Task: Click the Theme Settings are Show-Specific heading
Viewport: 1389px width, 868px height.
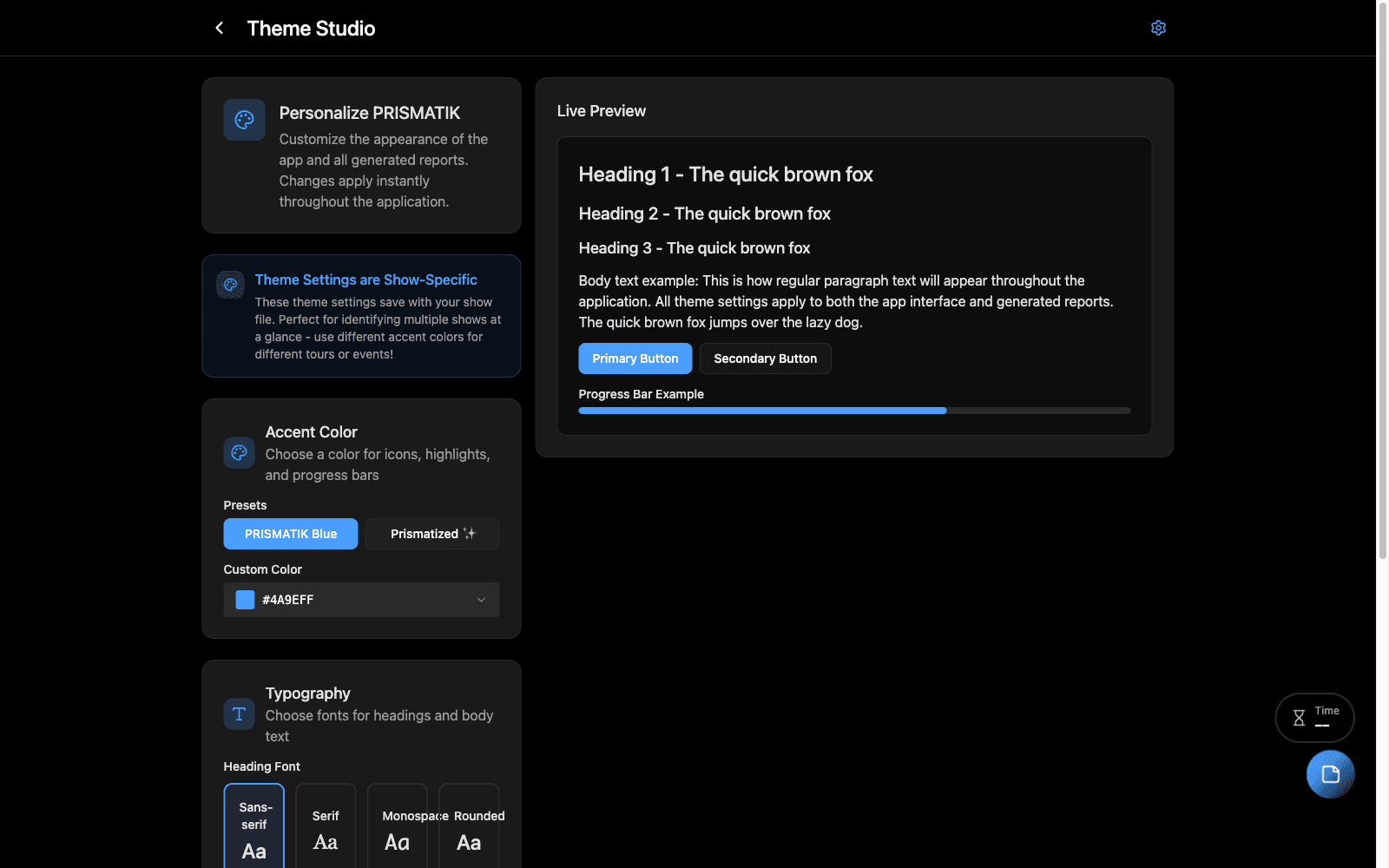Action: pos(366,279)
